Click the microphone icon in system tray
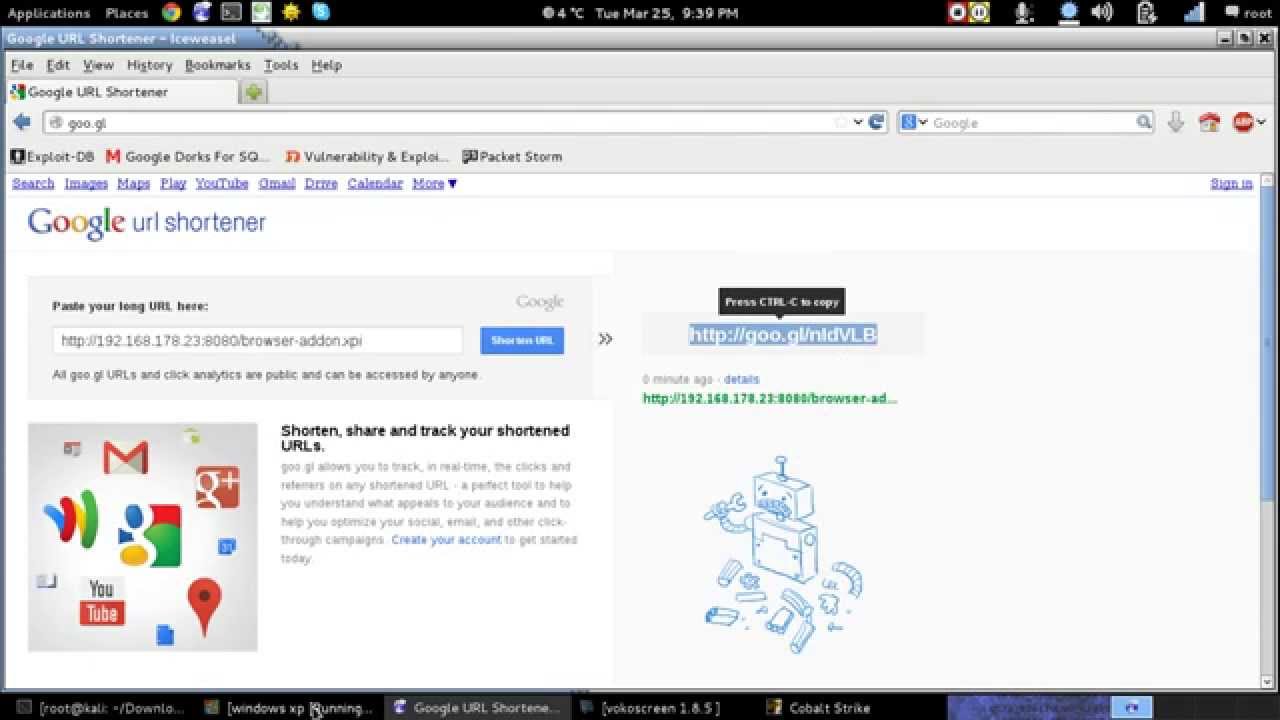Image resolution: width=1280 pixels, height=720 pixels. [1024, 13]
